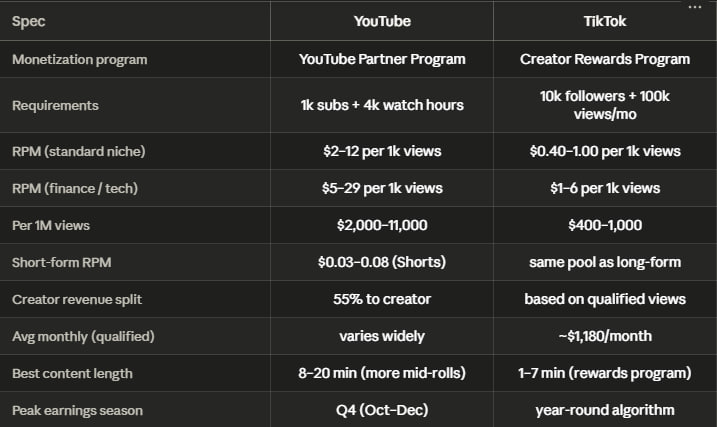Select the Monetization program row label
717x427 pixels.
click(80, 59)
